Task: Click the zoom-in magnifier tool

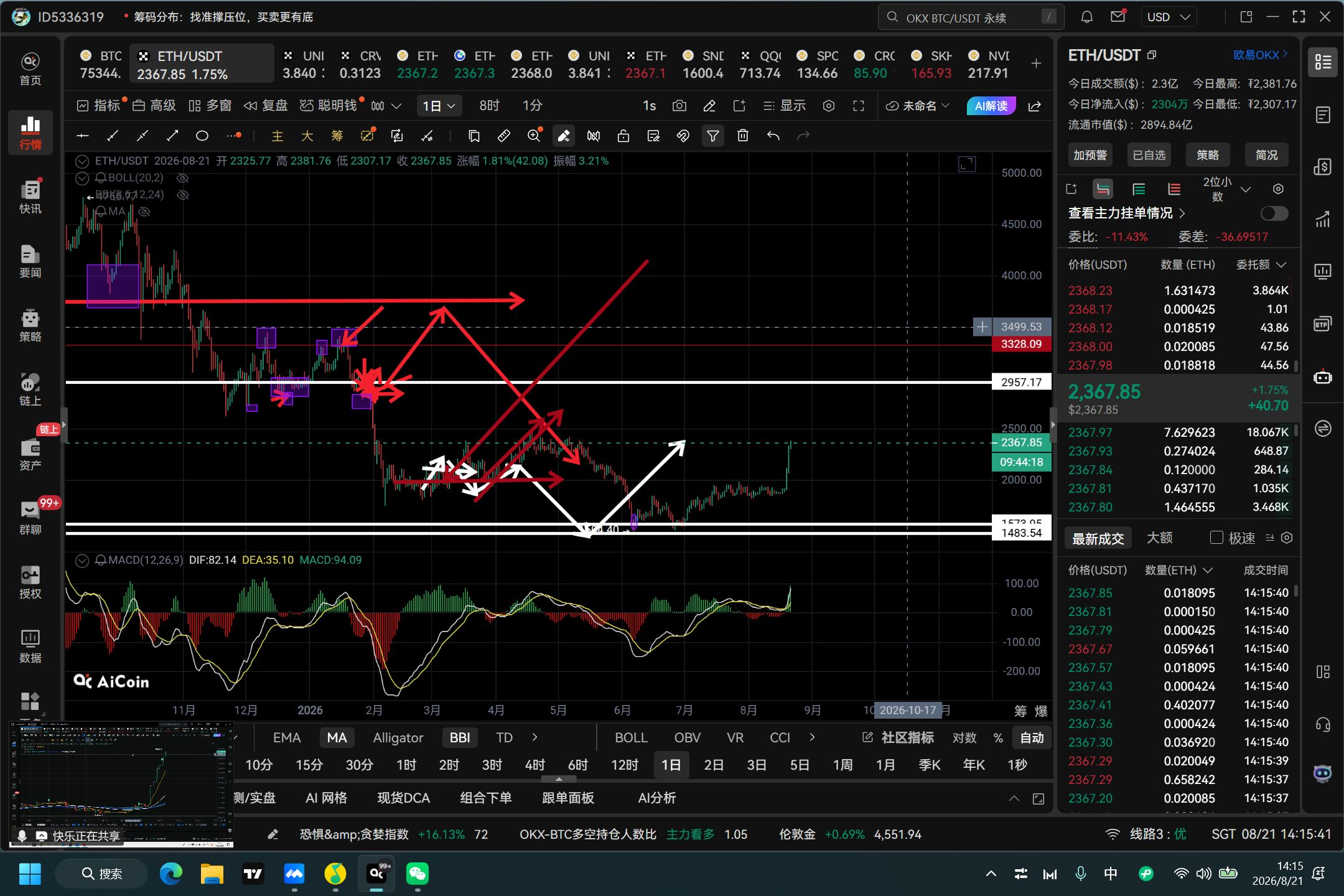Action: coord(534,136)
